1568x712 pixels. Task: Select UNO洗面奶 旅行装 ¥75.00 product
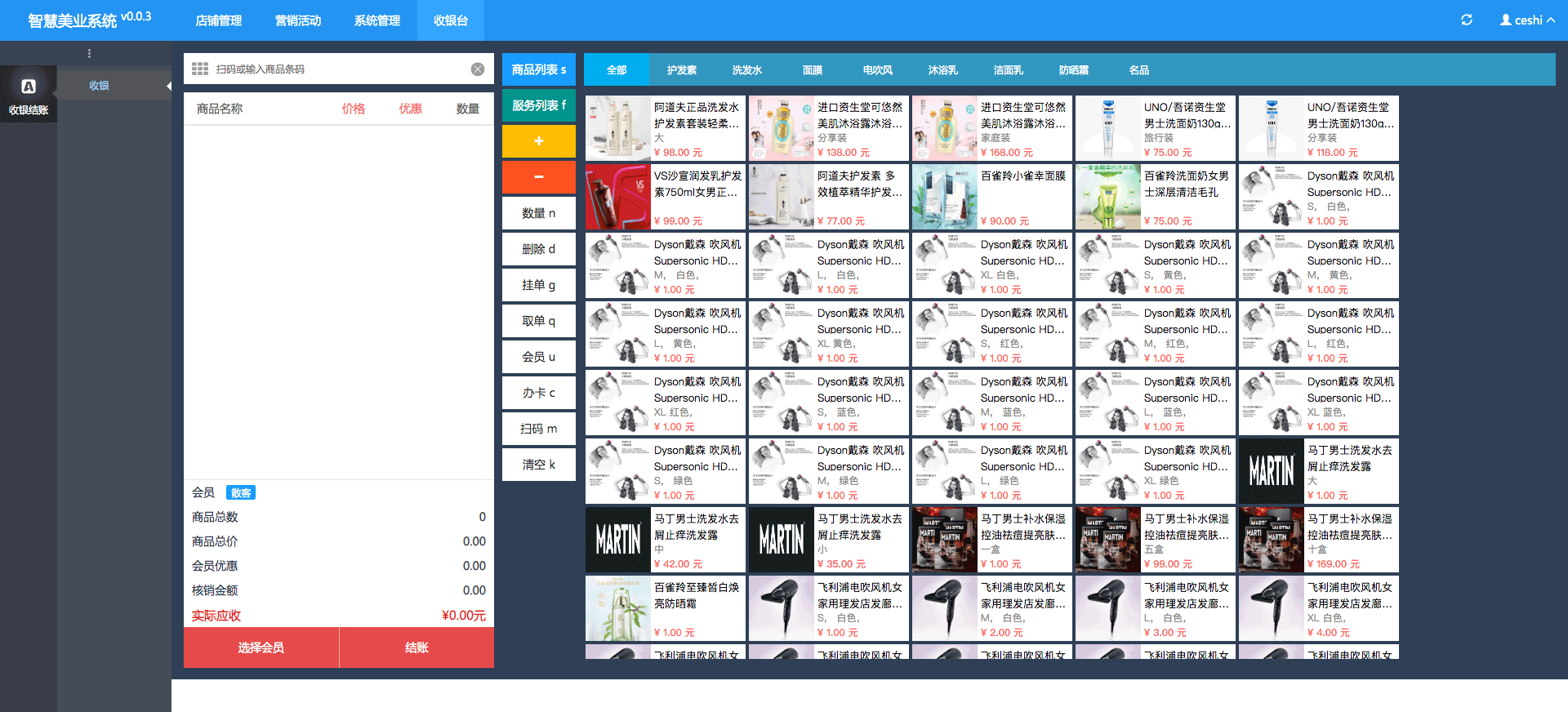pyautogui.click(x=1156, y=128)
